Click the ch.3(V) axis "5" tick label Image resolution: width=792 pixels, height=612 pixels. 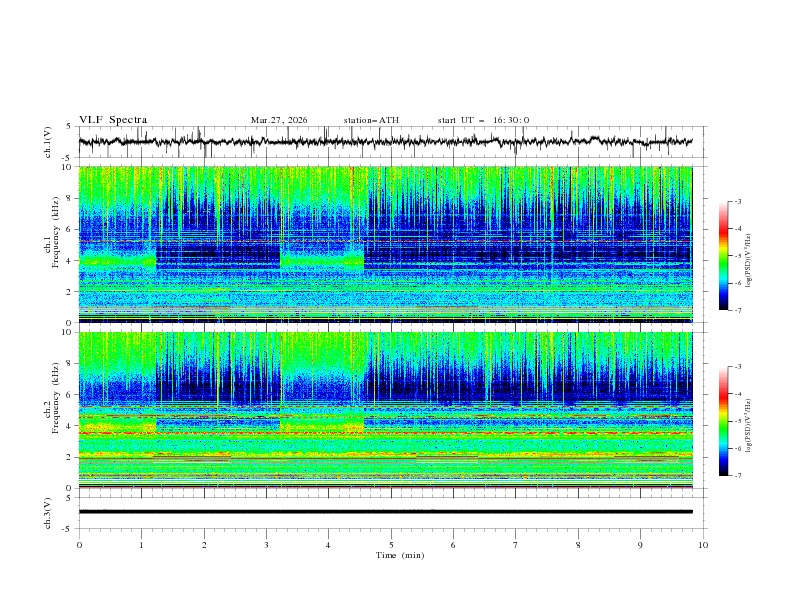(69, 497)
